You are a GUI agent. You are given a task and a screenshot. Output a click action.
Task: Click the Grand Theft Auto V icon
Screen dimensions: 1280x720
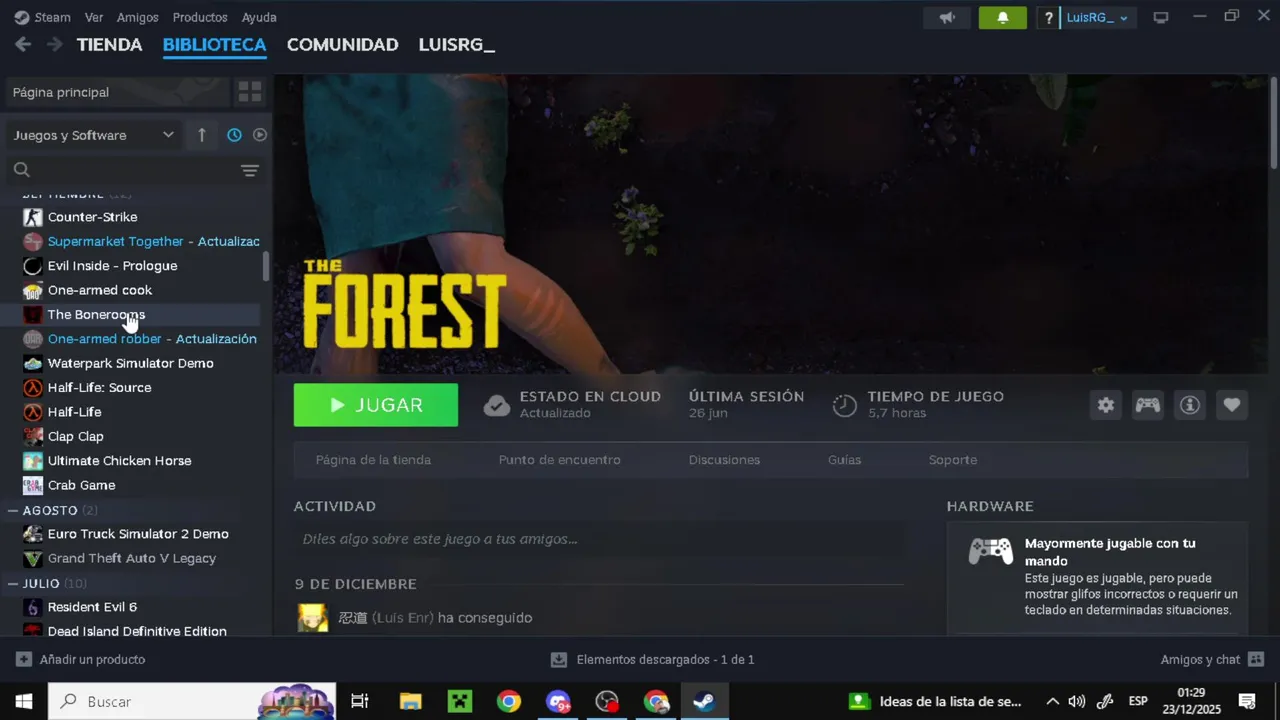(33, 559)
